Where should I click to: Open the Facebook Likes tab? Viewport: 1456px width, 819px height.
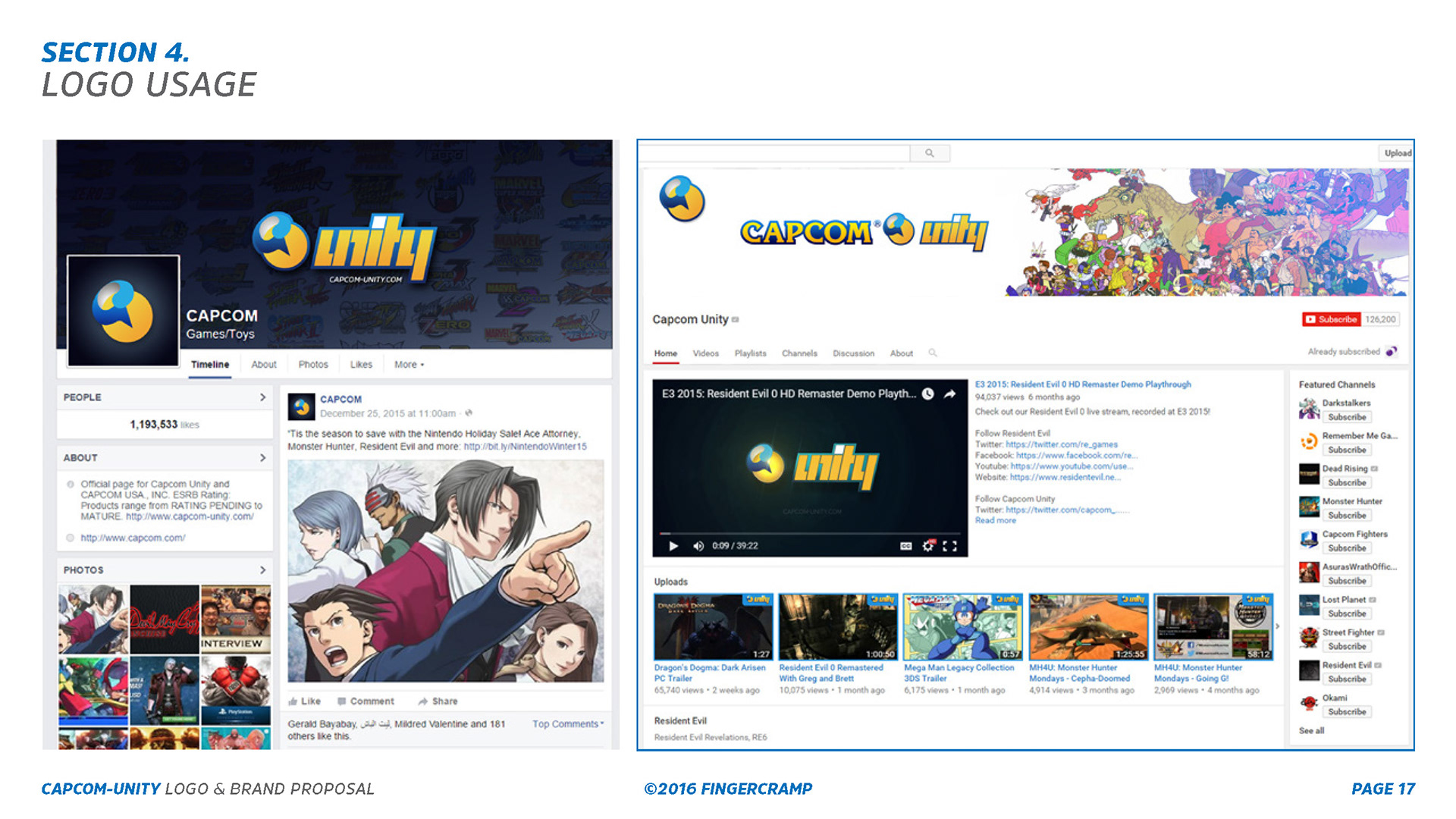[x=361, y=365]
